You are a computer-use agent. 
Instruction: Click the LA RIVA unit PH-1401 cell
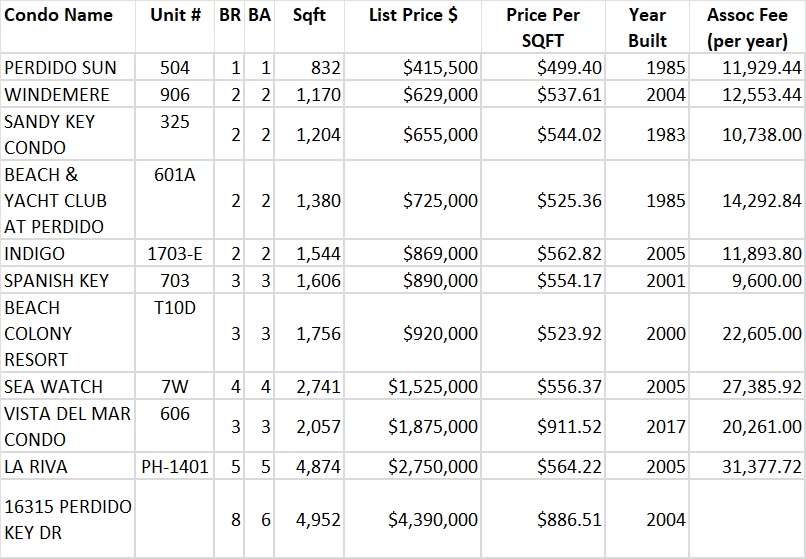point(174,466)
